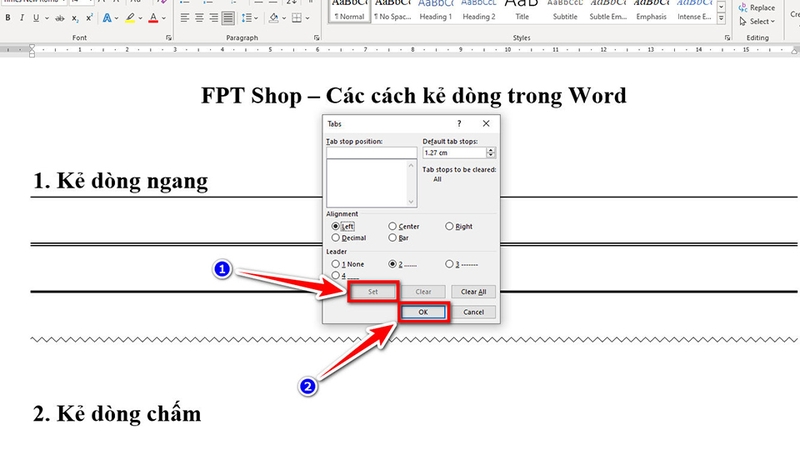Click the Clear button in Tabs dialog

coord(423,292)
